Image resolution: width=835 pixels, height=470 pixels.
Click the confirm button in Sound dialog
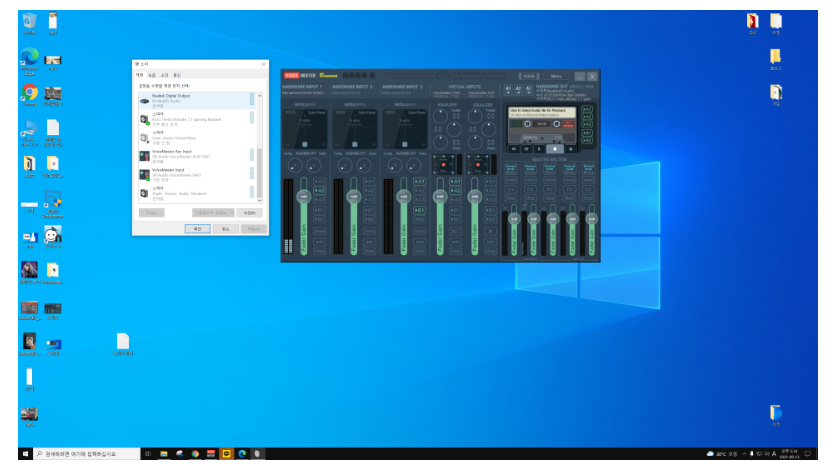tap(197, 228)
